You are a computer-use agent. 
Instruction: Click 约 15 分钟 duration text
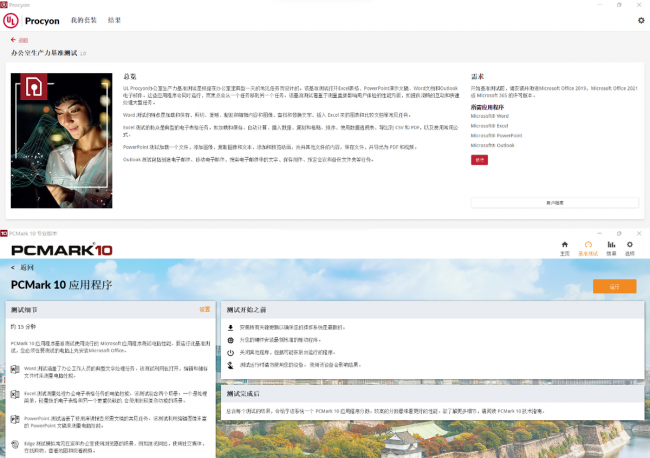[23, 327]
